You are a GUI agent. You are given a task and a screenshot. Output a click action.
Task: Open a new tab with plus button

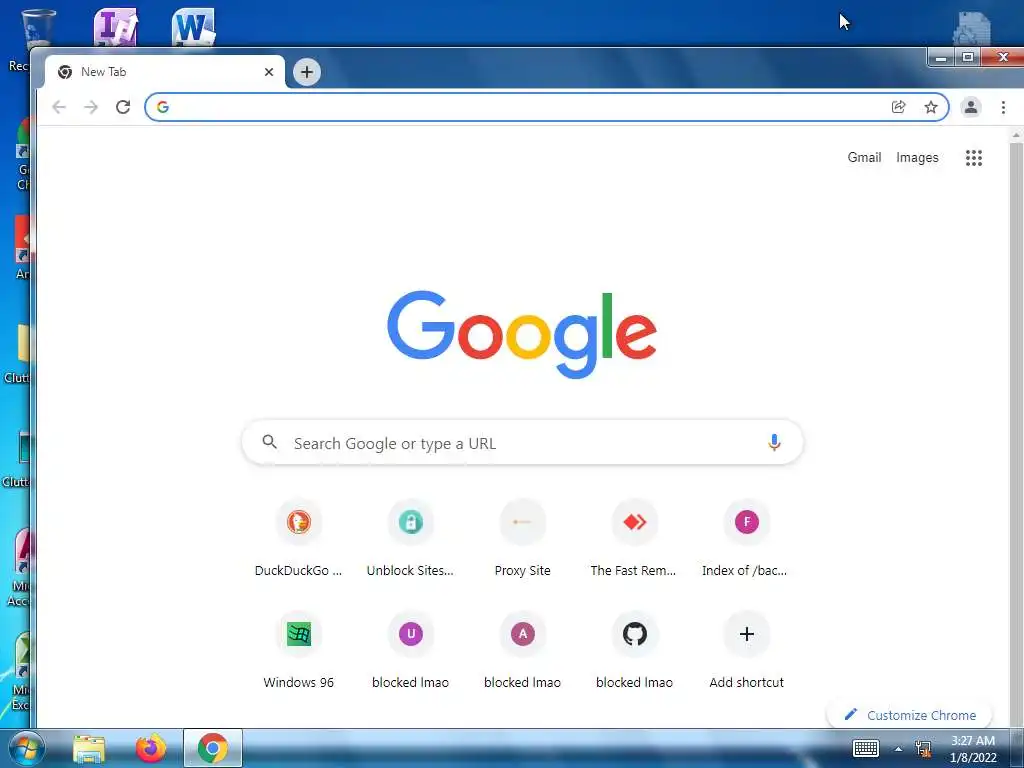coord(307,72)
